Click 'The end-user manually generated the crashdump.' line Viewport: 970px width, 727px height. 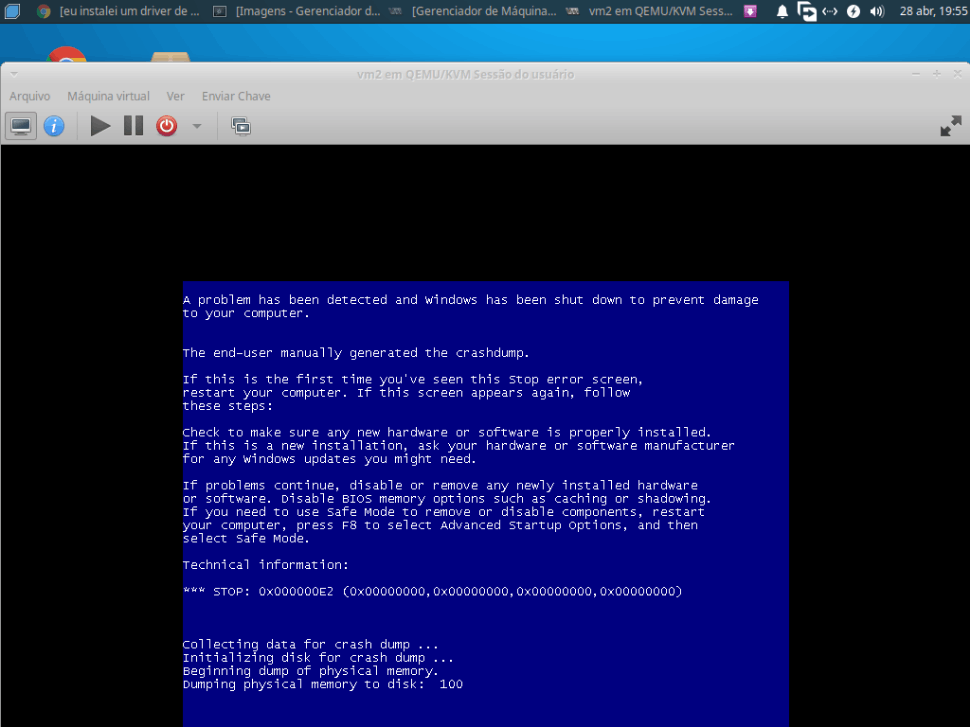click(x=356, y=353)
